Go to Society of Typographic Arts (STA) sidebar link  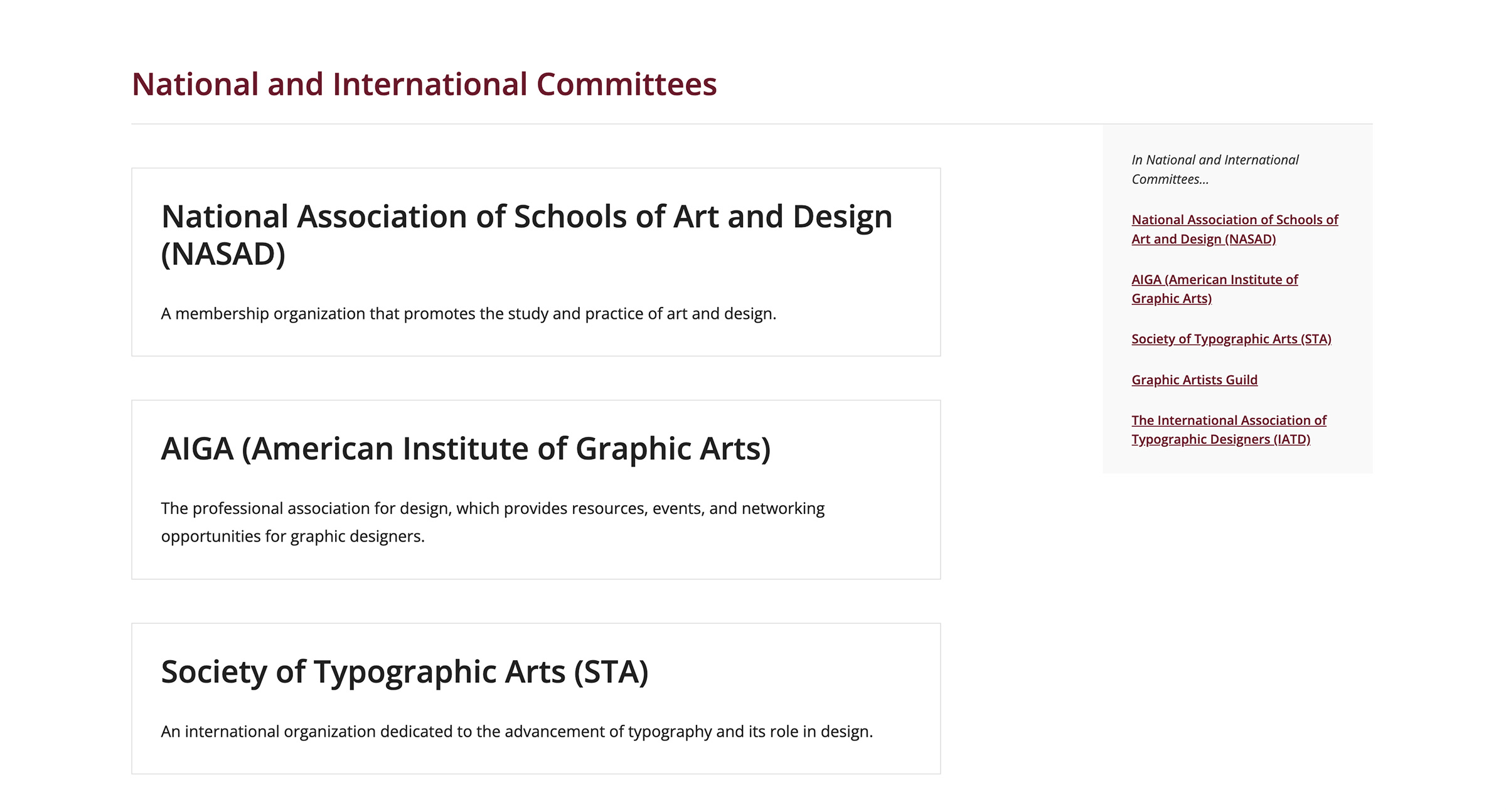click(1231, 339)
